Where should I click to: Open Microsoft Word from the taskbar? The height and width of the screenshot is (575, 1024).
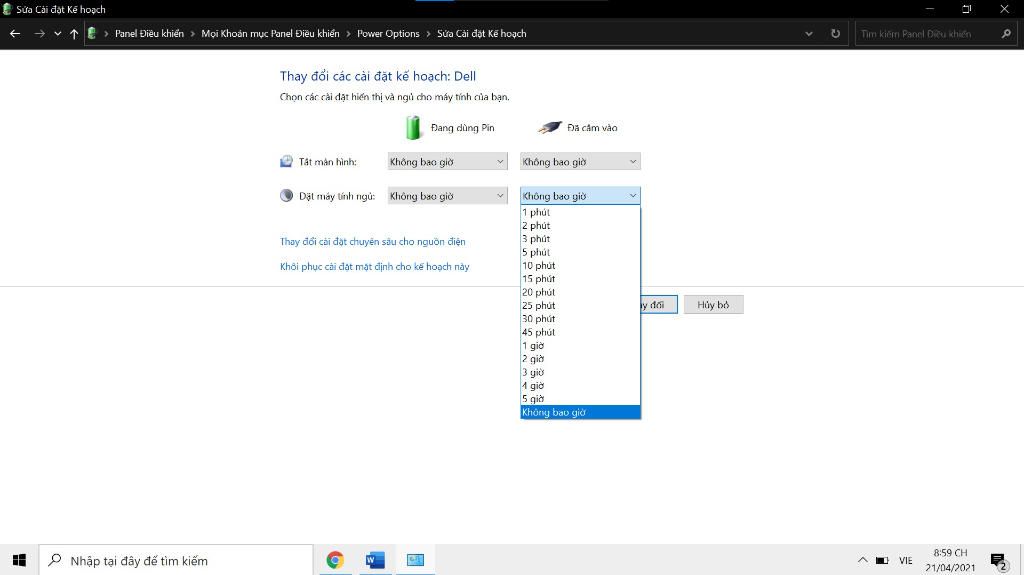tap(375, 560)
